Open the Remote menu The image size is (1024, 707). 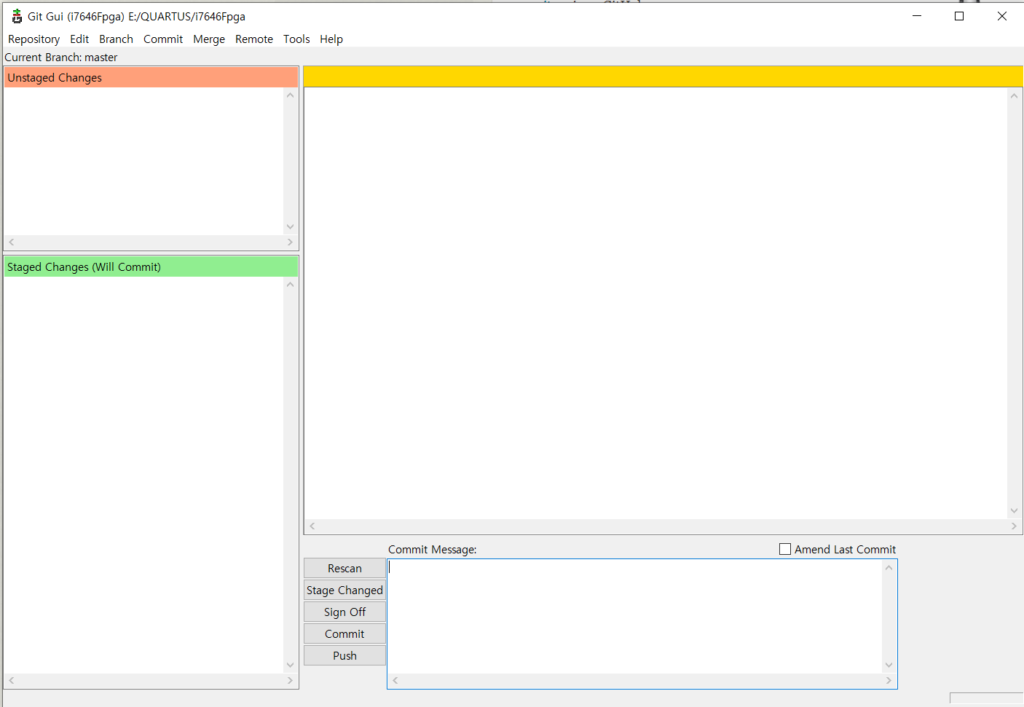254,39
